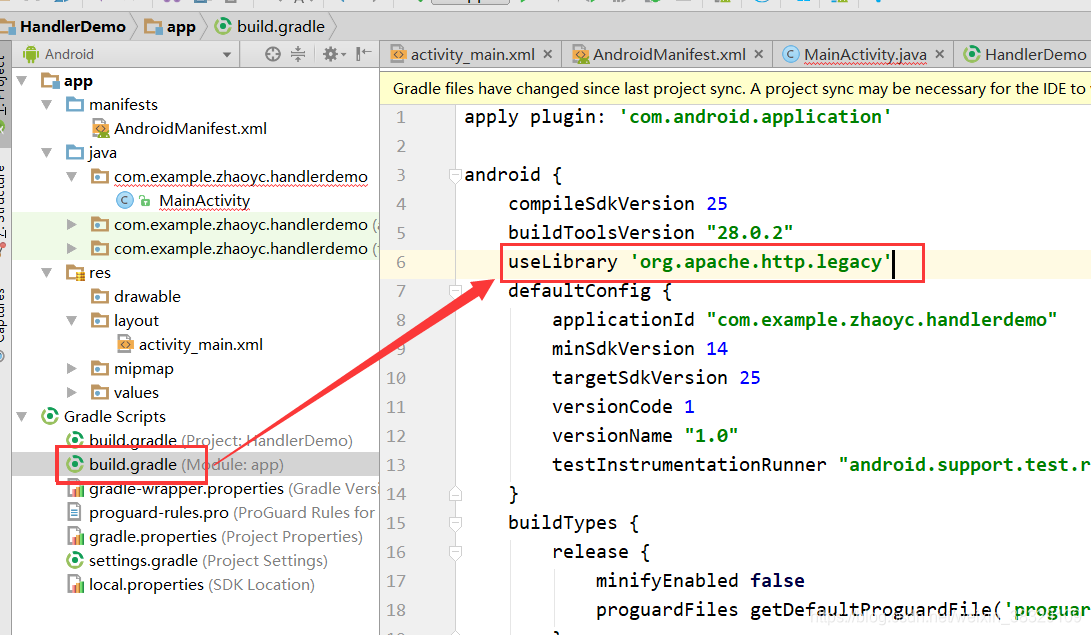Open the Project panel settings gear icon
The width and height of the screenshot is (1091, 635).
click(x=330, y=55)
